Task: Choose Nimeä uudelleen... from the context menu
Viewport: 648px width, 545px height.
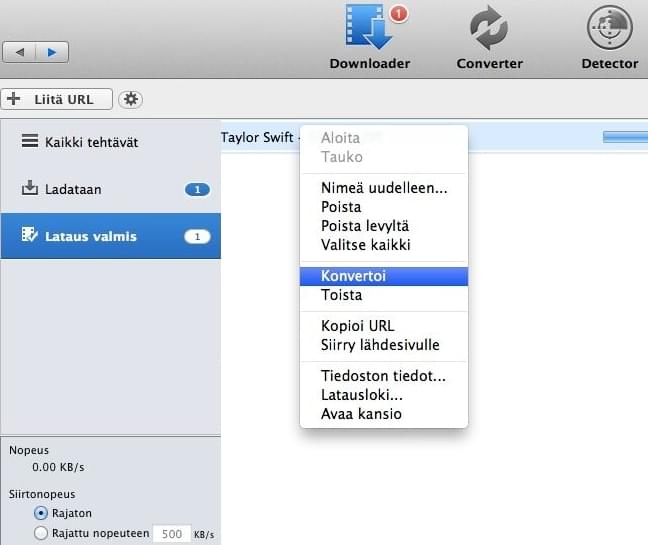Action: pos(384,188)
